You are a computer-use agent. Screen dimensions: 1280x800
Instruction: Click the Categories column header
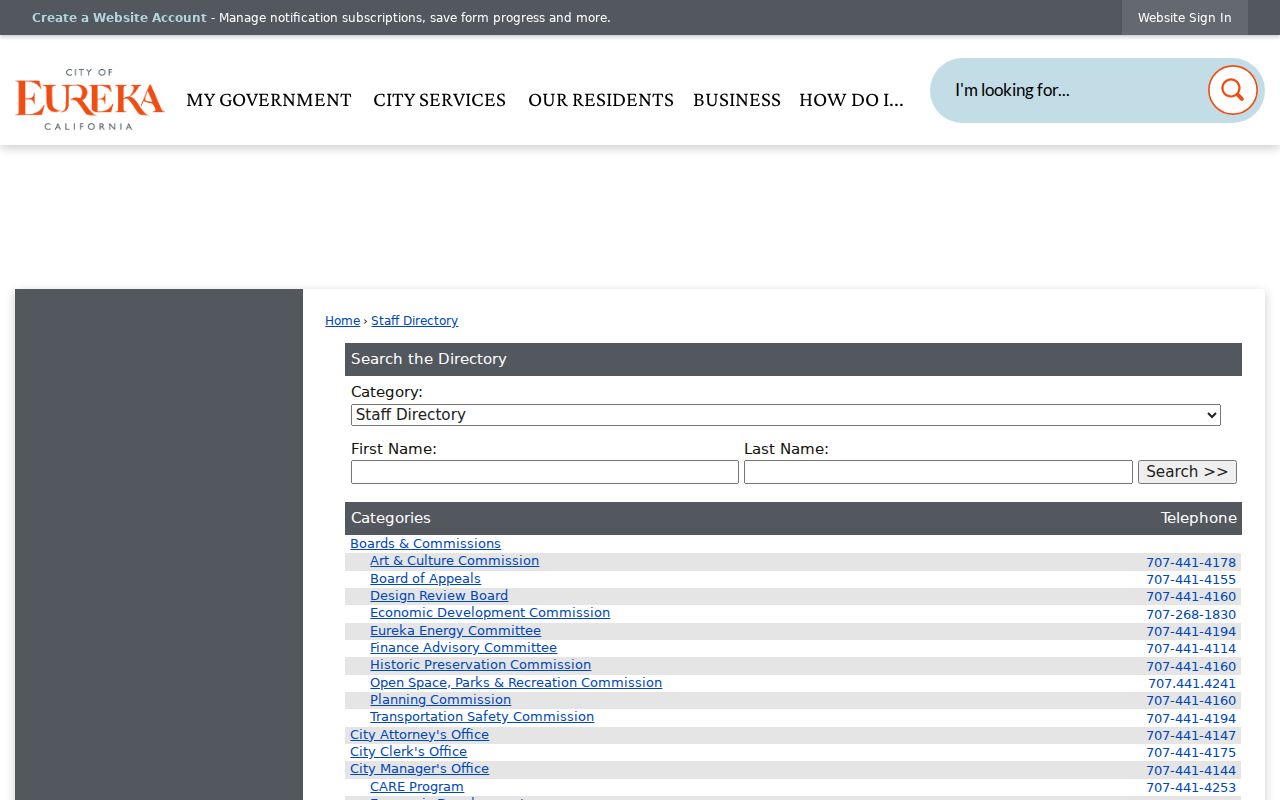click(391, 518)
